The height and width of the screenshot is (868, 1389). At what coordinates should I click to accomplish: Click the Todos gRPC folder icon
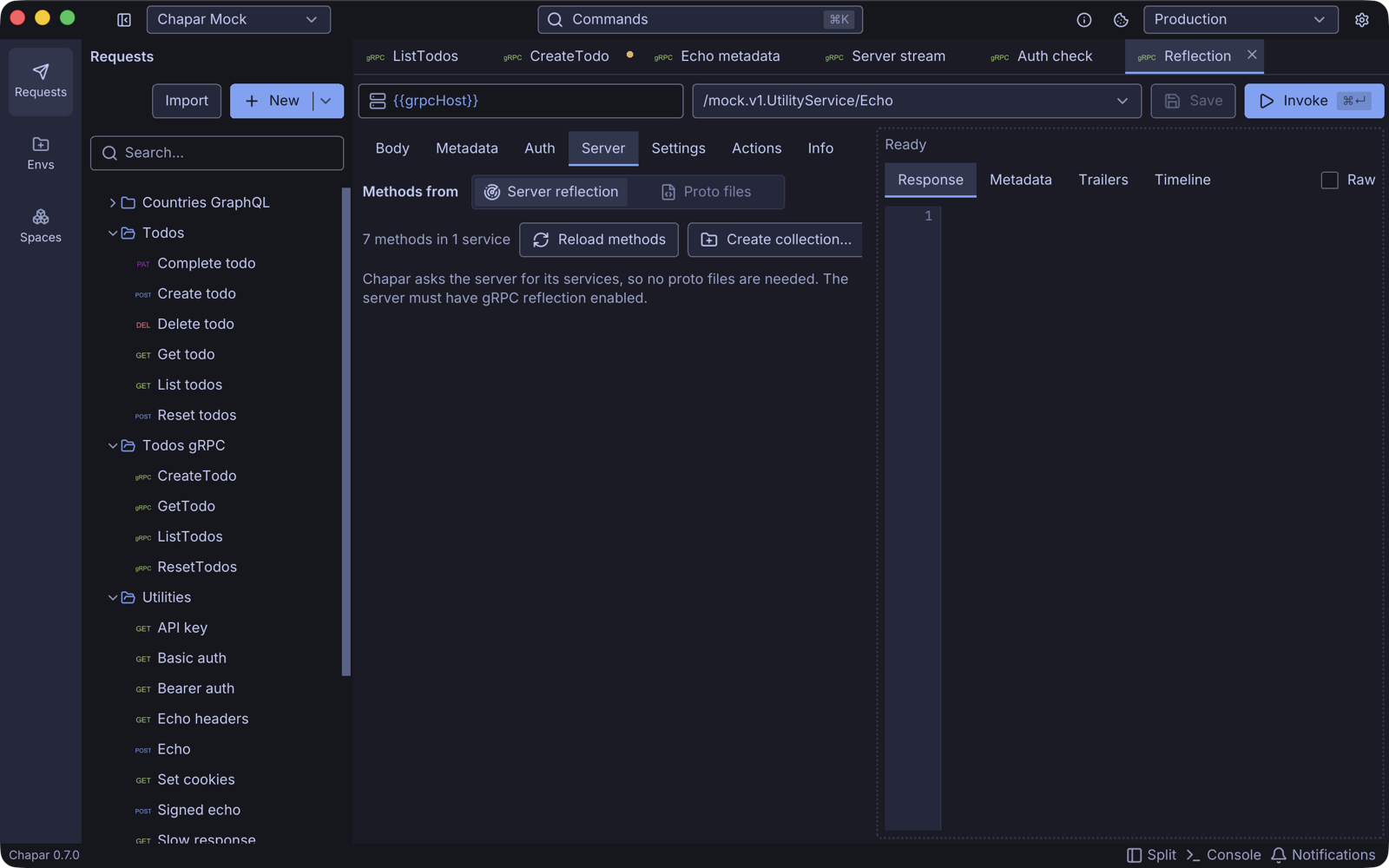[x=128, y=445]
